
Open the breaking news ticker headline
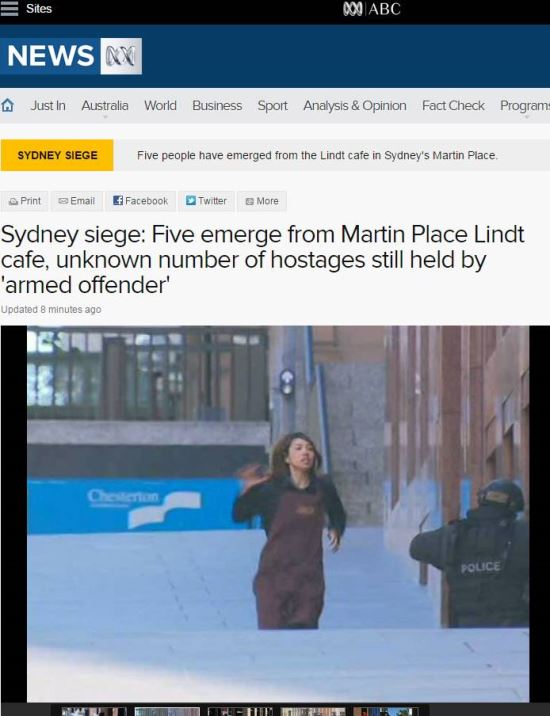317,155
